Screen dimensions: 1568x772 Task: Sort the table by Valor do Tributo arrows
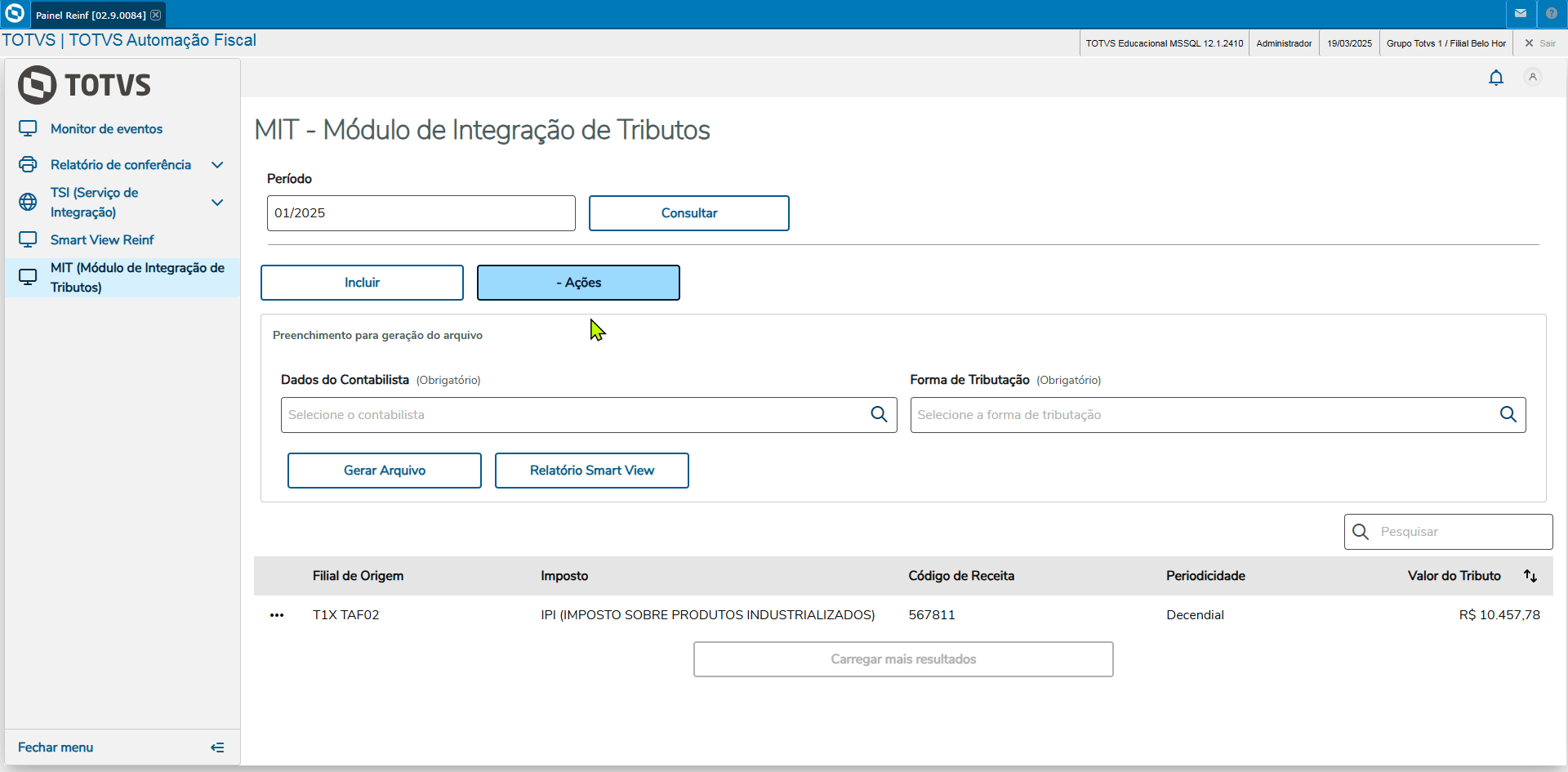tap(1530, 576)
